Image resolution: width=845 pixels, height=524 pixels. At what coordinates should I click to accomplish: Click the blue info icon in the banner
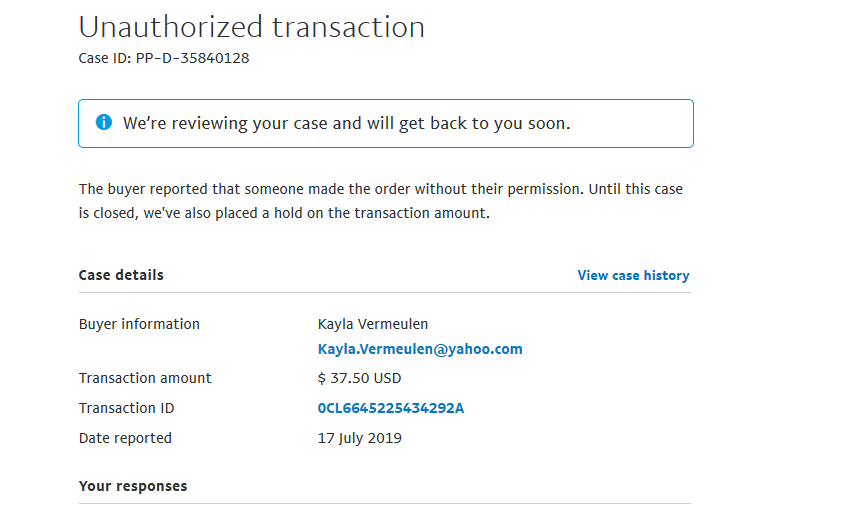click(x=104, y=123)
